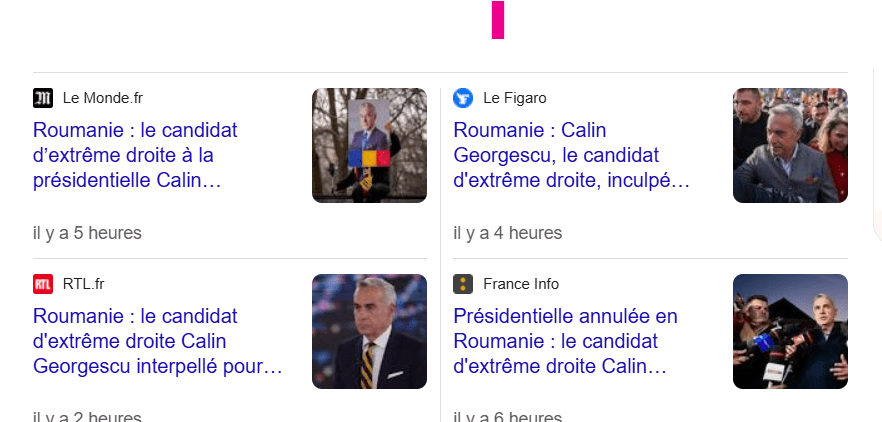Click the green header banner area
The height and width of the screenshot is (422, 882).
pyautogui.click(x=250, y=32)
